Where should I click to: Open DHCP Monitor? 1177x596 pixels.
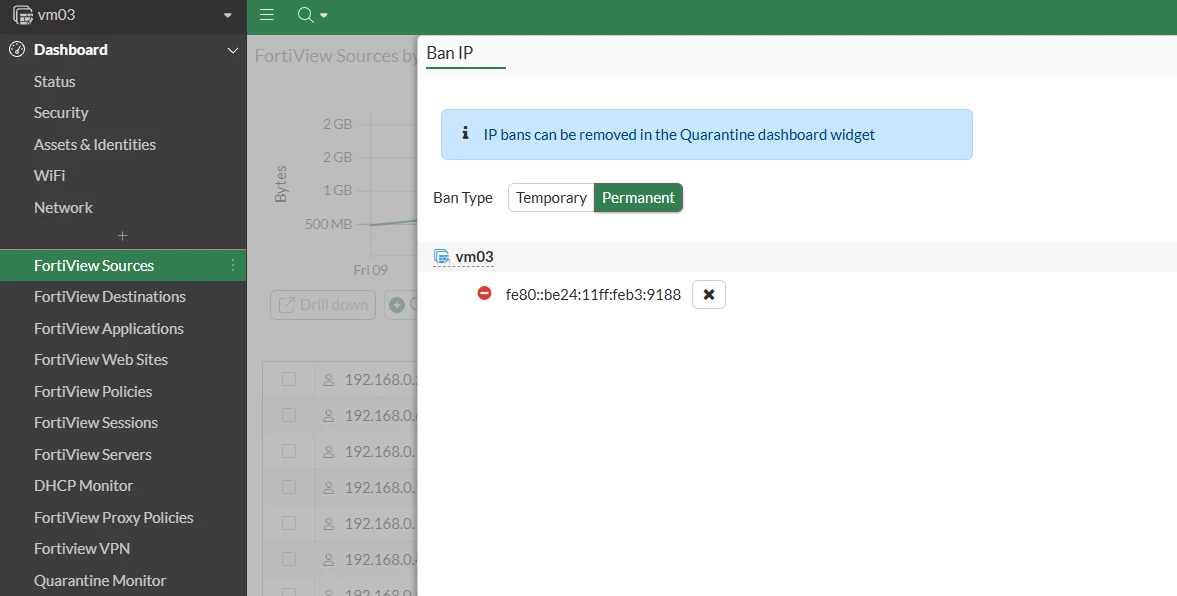coord(83,486)
